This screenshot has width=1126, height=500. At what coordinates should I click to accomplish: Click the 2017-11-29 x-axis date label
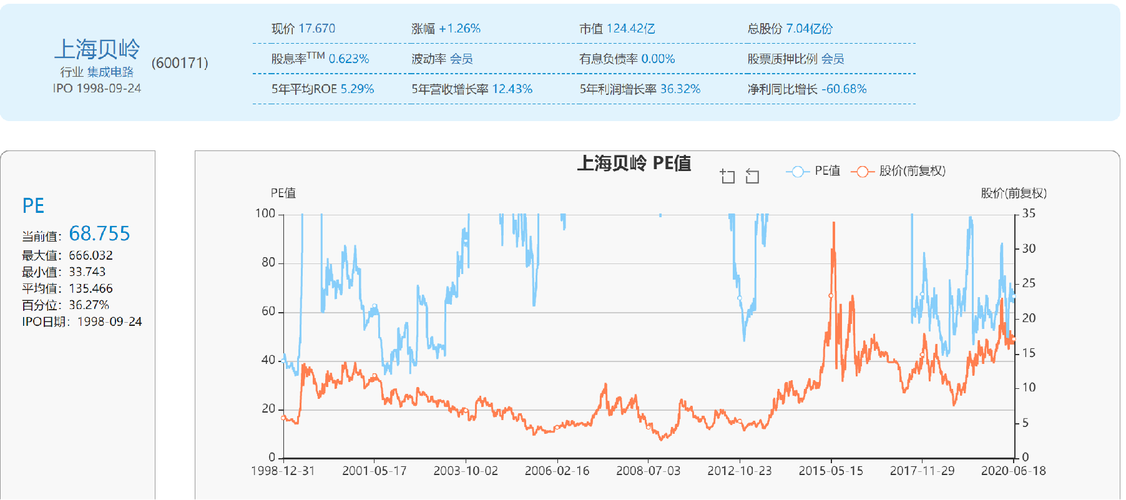923,470
